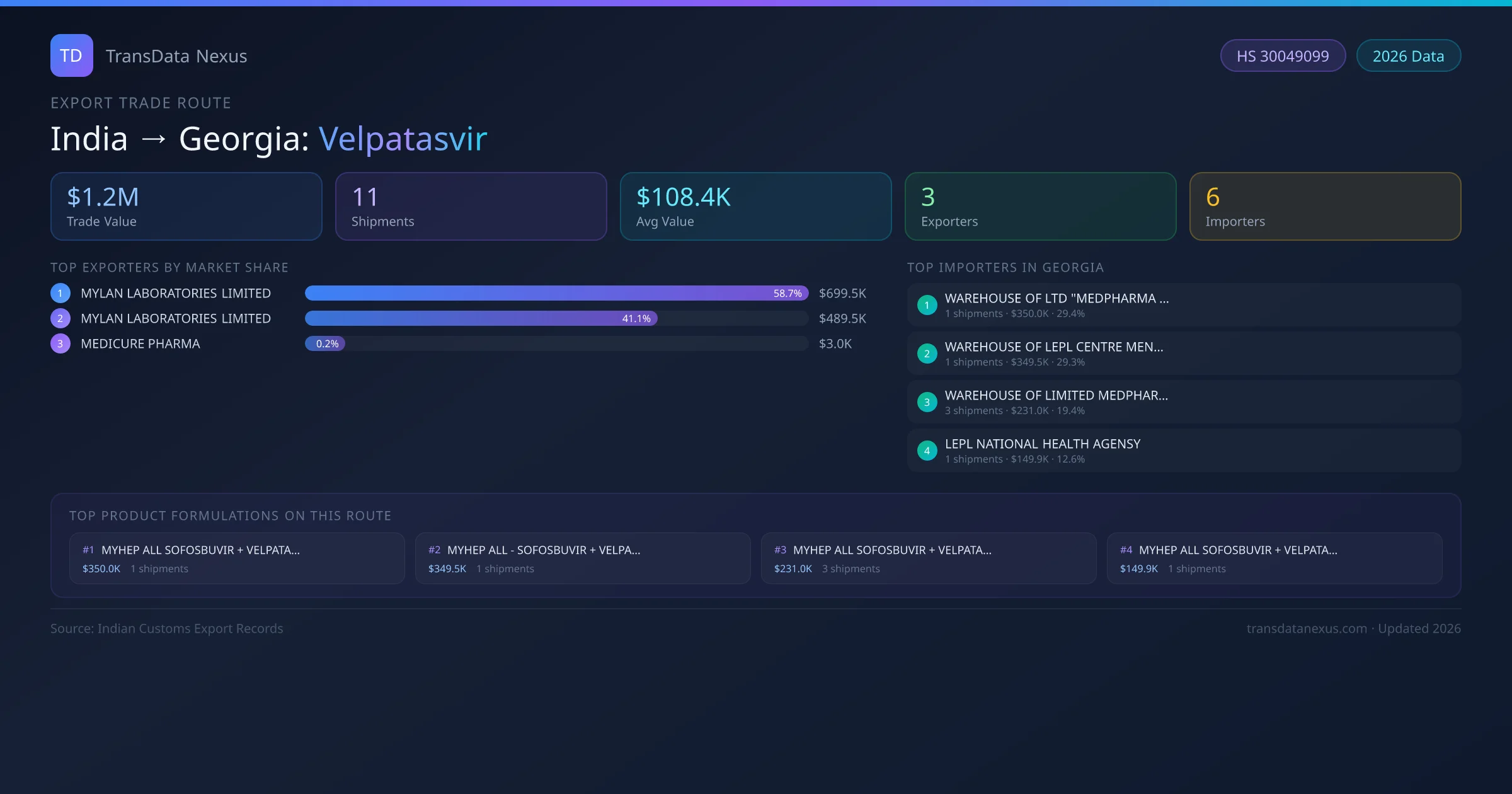
Task: Click the TD logo icon
Action: tap(71, 55)
